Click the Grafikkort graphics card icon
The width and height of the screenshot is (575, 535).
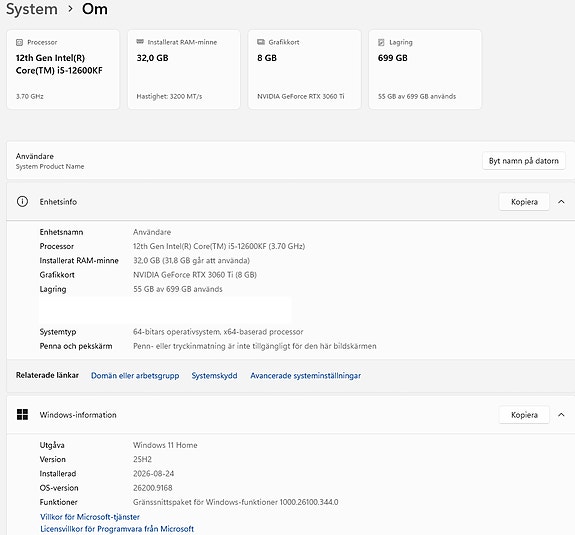tap(261, 42)
